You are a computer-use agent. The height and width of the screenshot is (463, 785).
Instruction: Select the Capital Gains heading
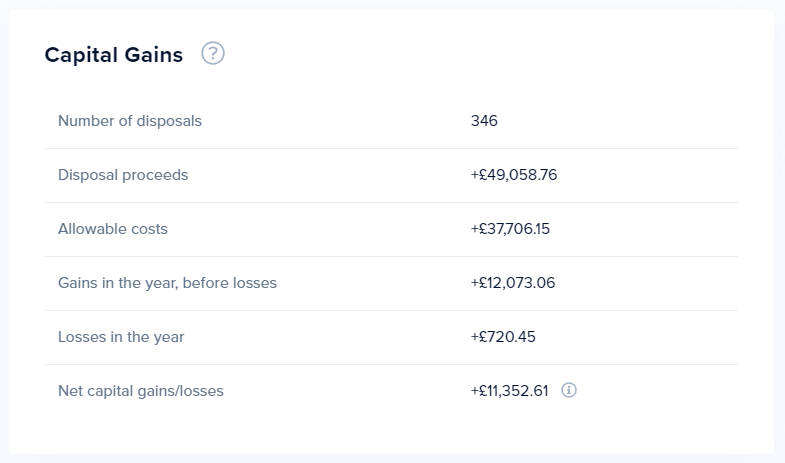pos(114,55)
